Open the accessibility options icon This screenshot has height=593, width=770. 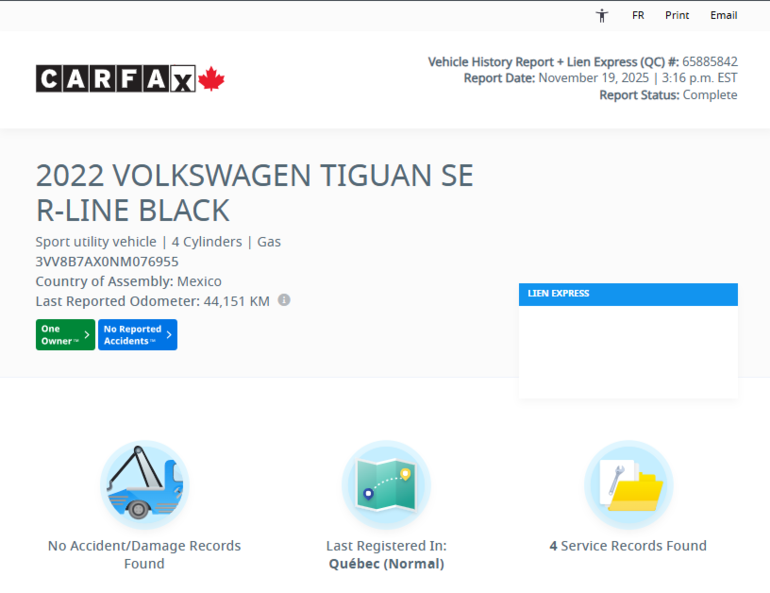[x=602, y=15]
